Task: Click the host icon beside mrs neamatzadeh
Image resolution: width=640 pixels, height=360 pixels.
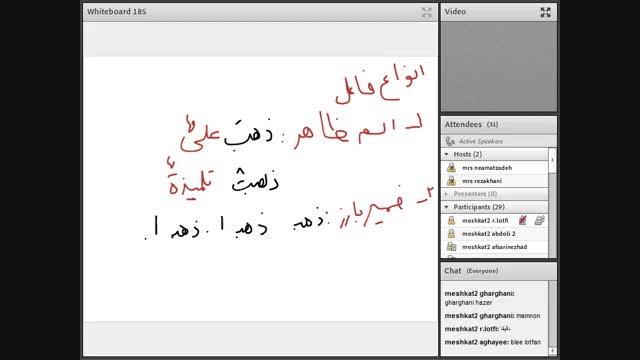Action: [x=451, y=168]
